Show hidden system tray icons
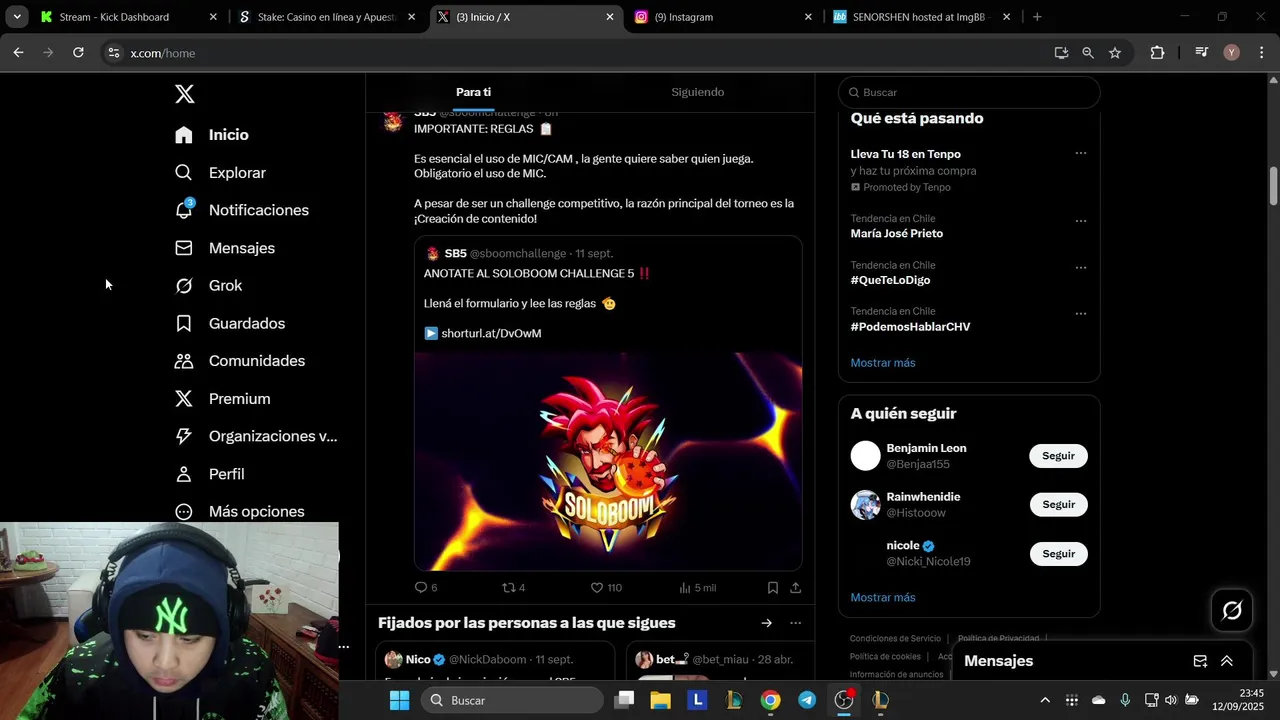This screenshot has width=1280, height=720. click(1045, 700)
